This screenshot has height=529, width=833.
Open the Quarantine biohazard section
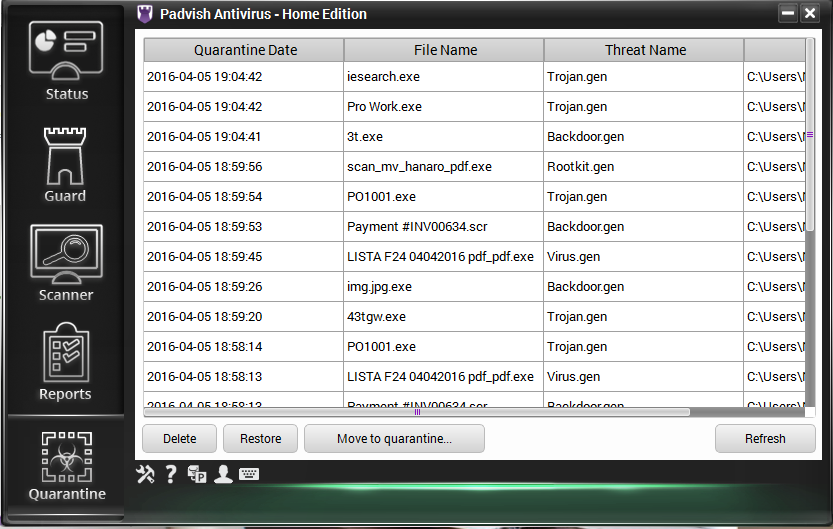(67, 466)
